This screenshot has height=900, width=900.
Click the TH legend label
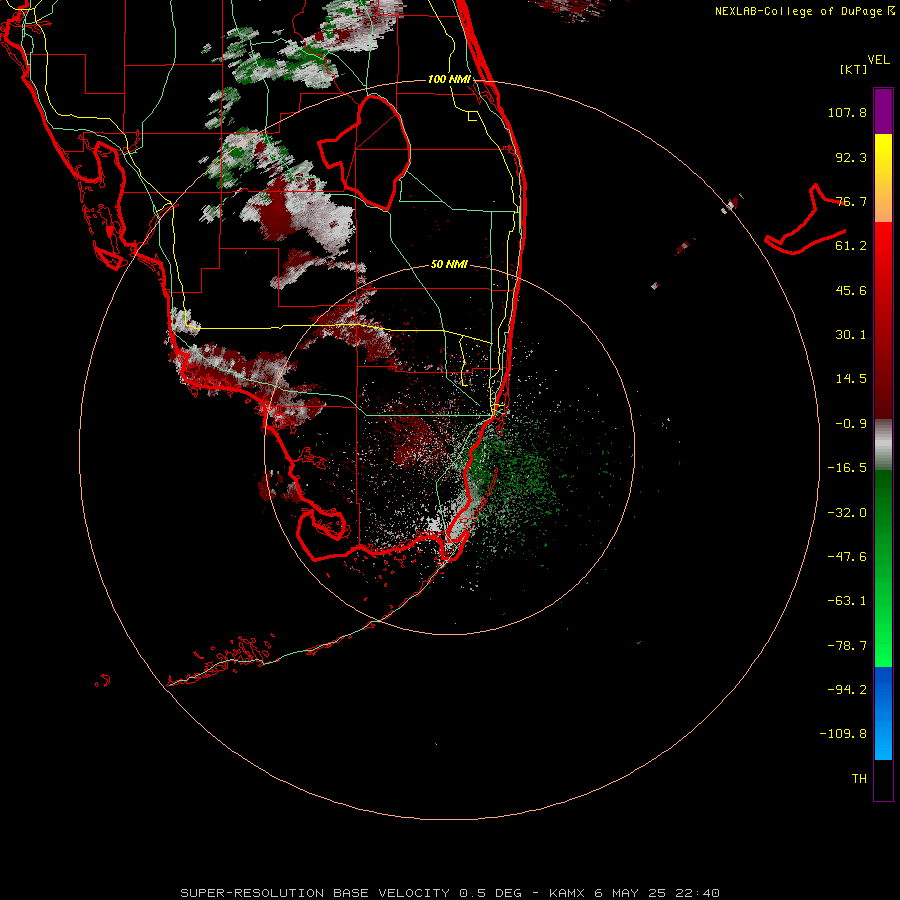[859, 779]
